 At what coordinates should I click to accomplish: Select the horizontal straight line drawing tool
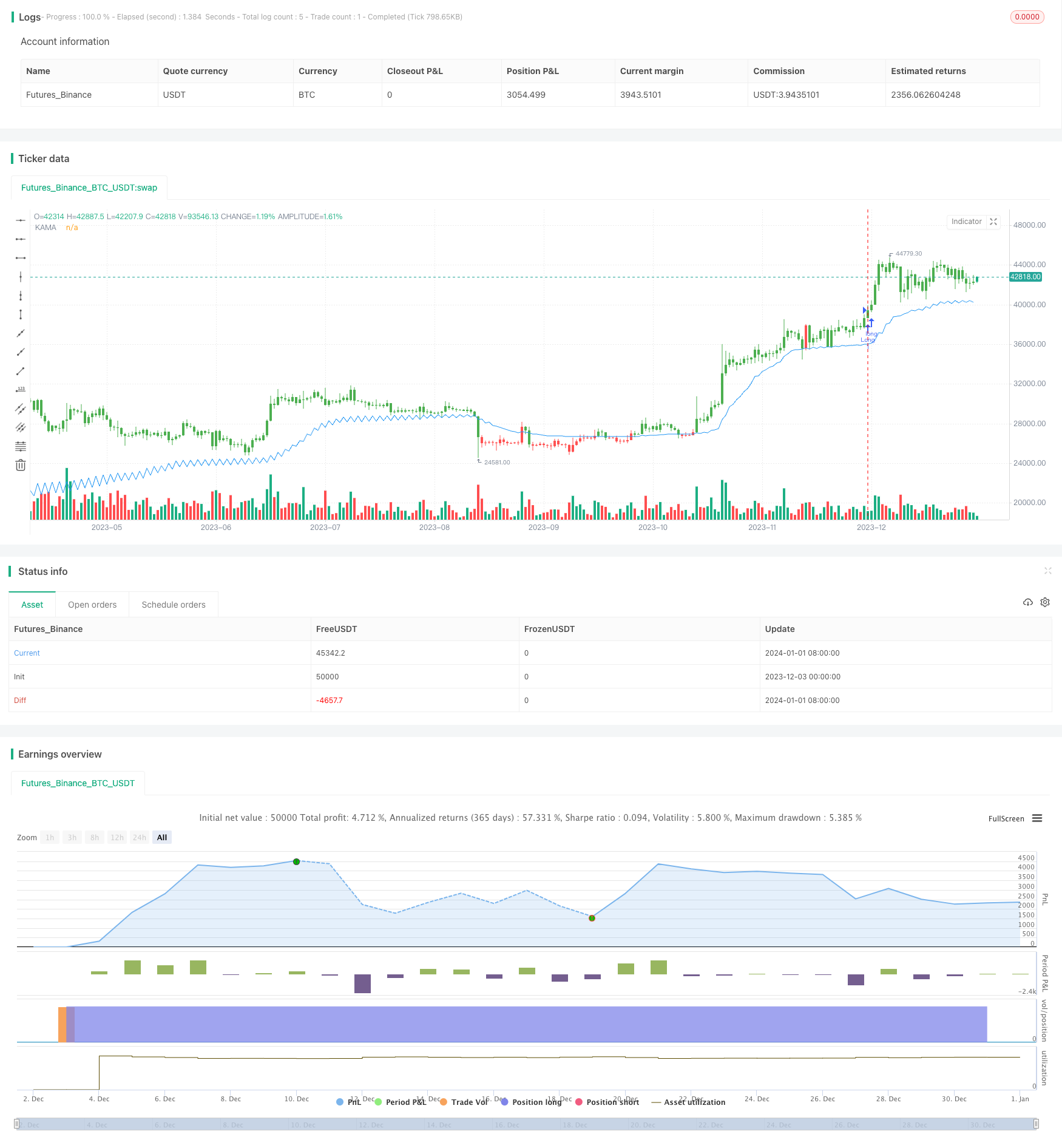click(21, 220)
